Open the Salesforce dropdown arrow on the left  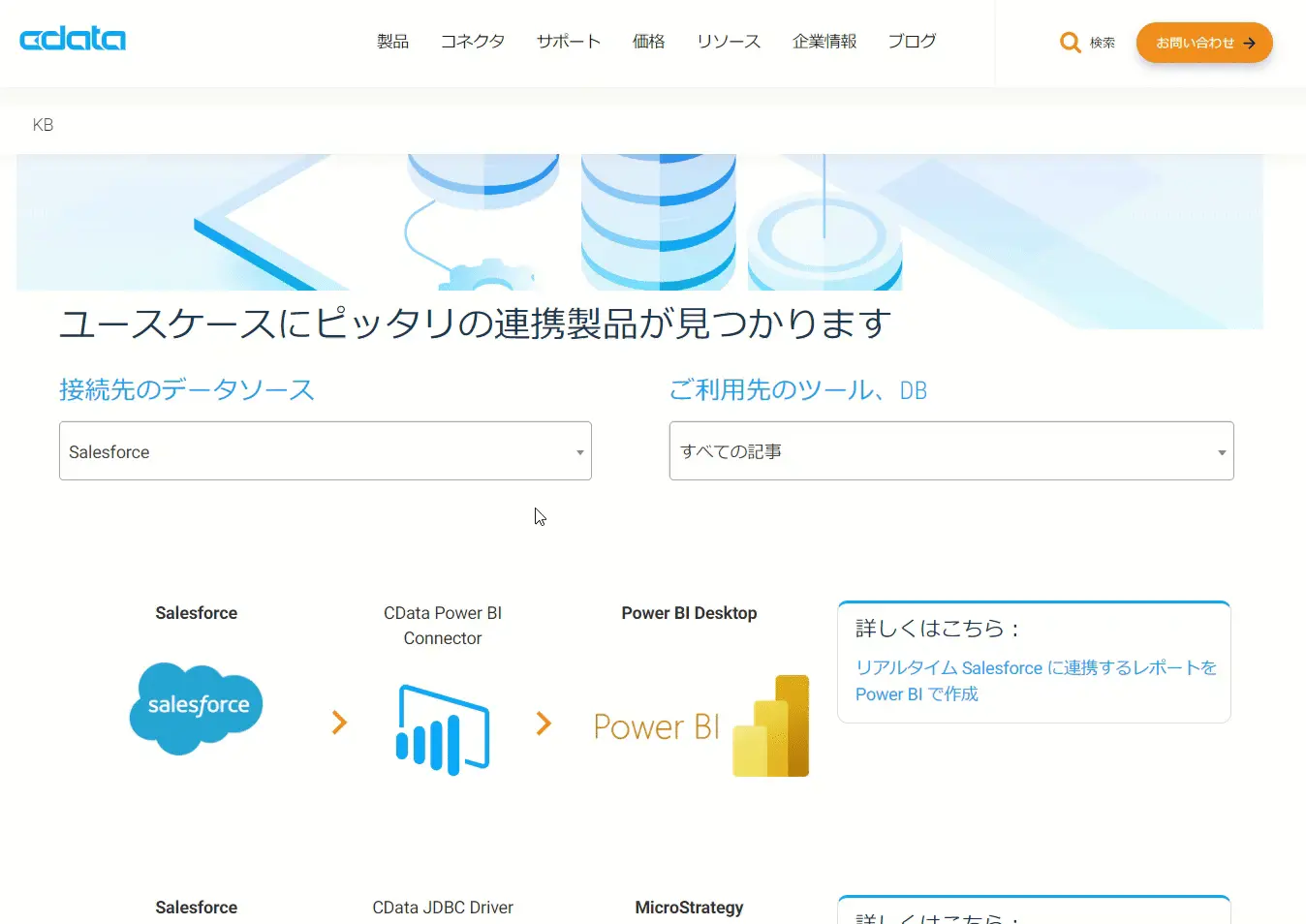[579, 450]
